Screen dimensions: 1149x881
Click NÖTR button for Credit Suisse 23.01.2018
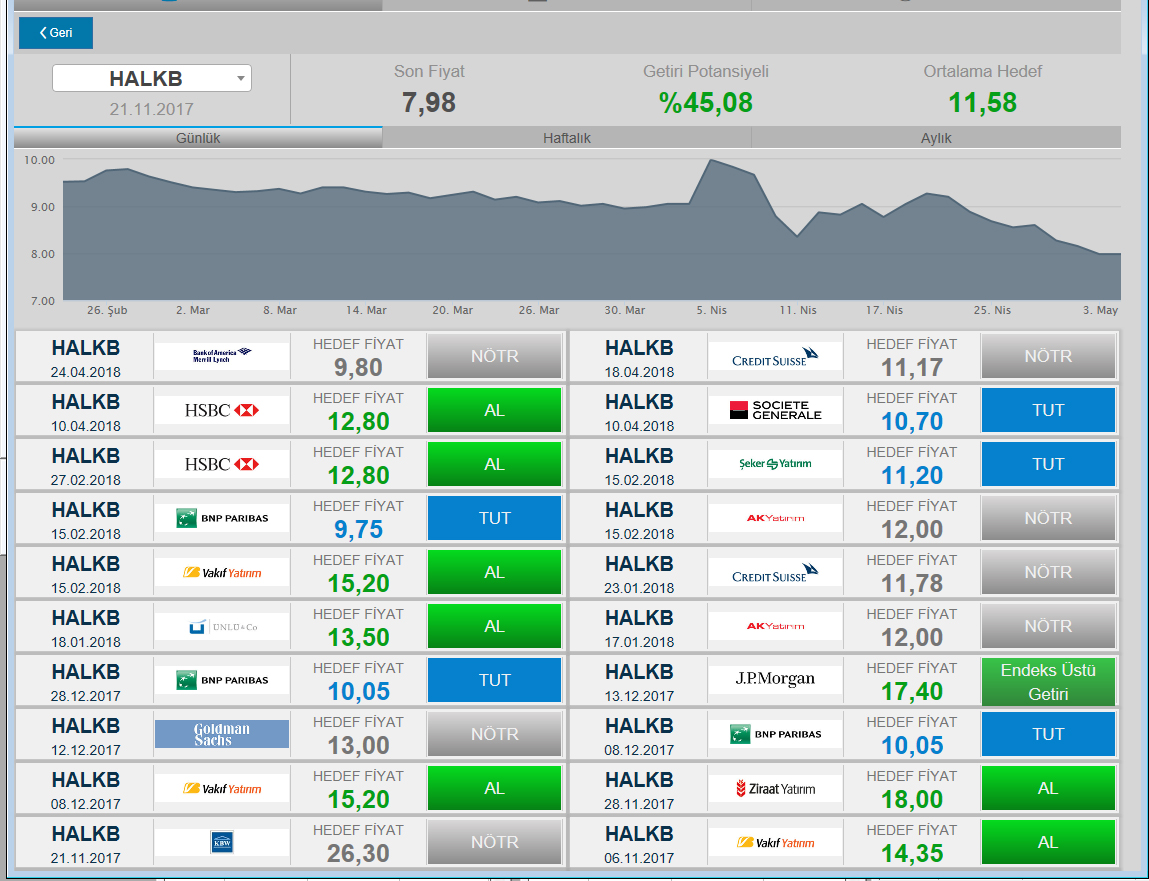coord(1048,572)
